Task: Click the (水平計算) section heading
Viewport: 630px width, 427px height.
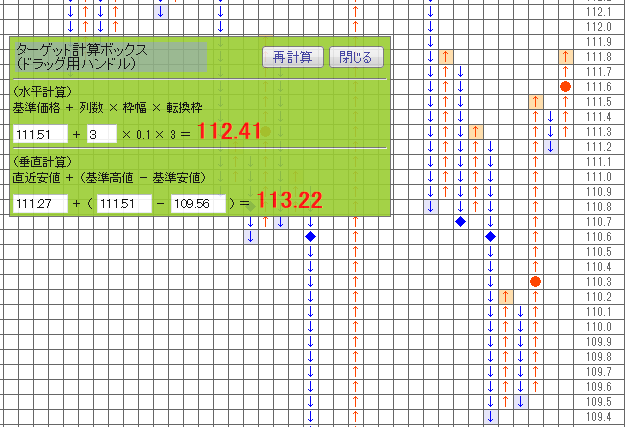Action: 42,92
